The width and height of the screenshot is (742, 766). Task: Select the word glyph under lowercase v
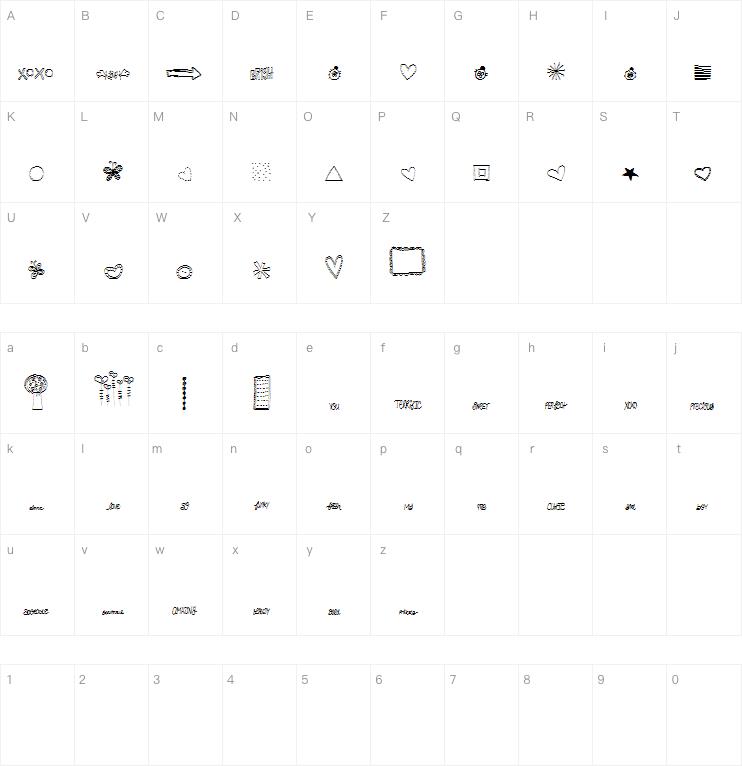(x=113, y=612)
